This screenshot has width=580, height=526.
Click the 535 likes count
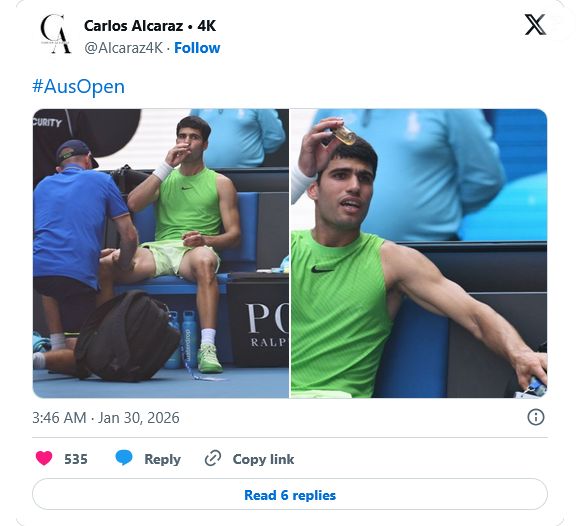point(76,459)
